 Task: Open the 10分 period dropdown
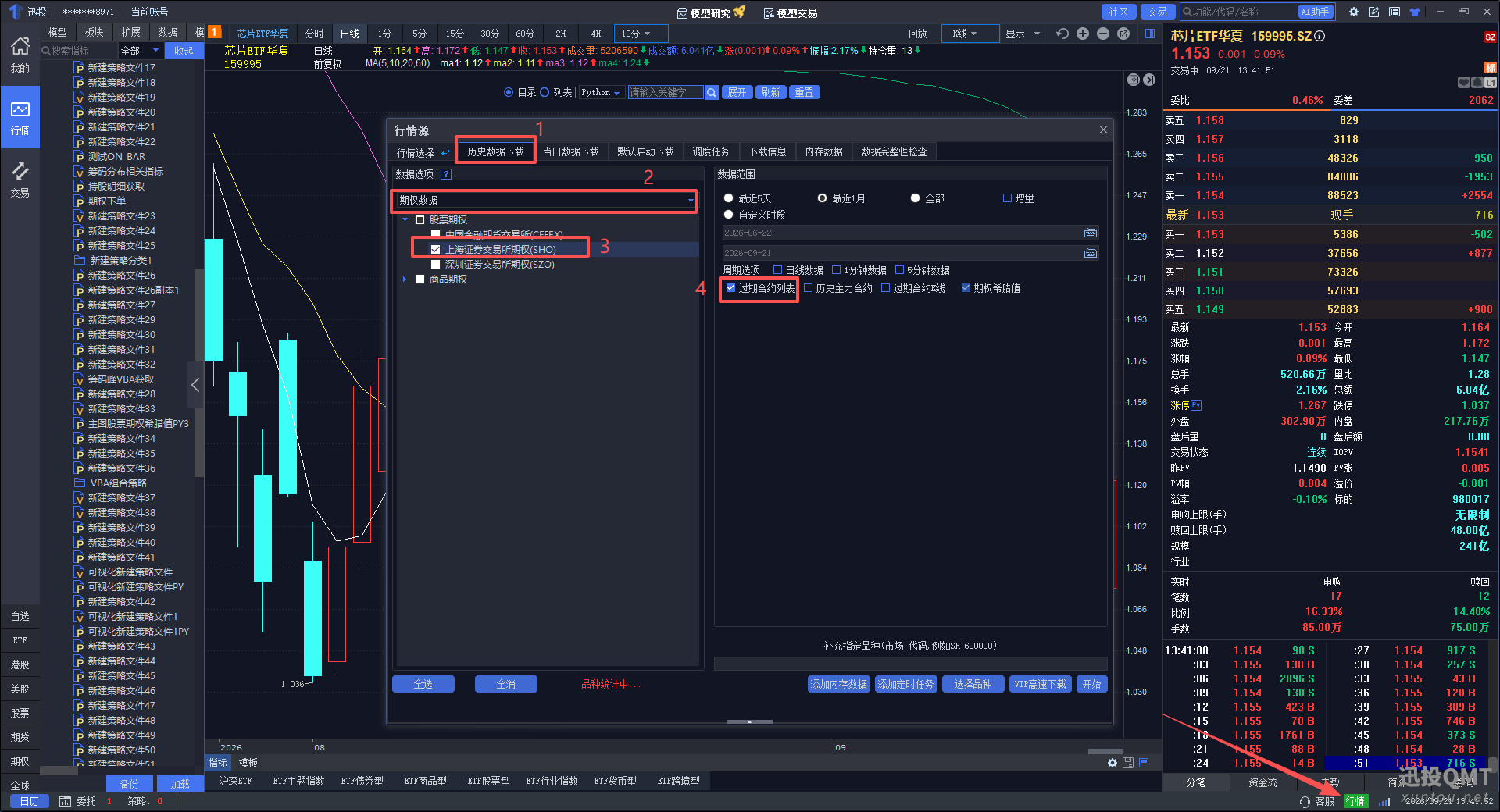642,34
